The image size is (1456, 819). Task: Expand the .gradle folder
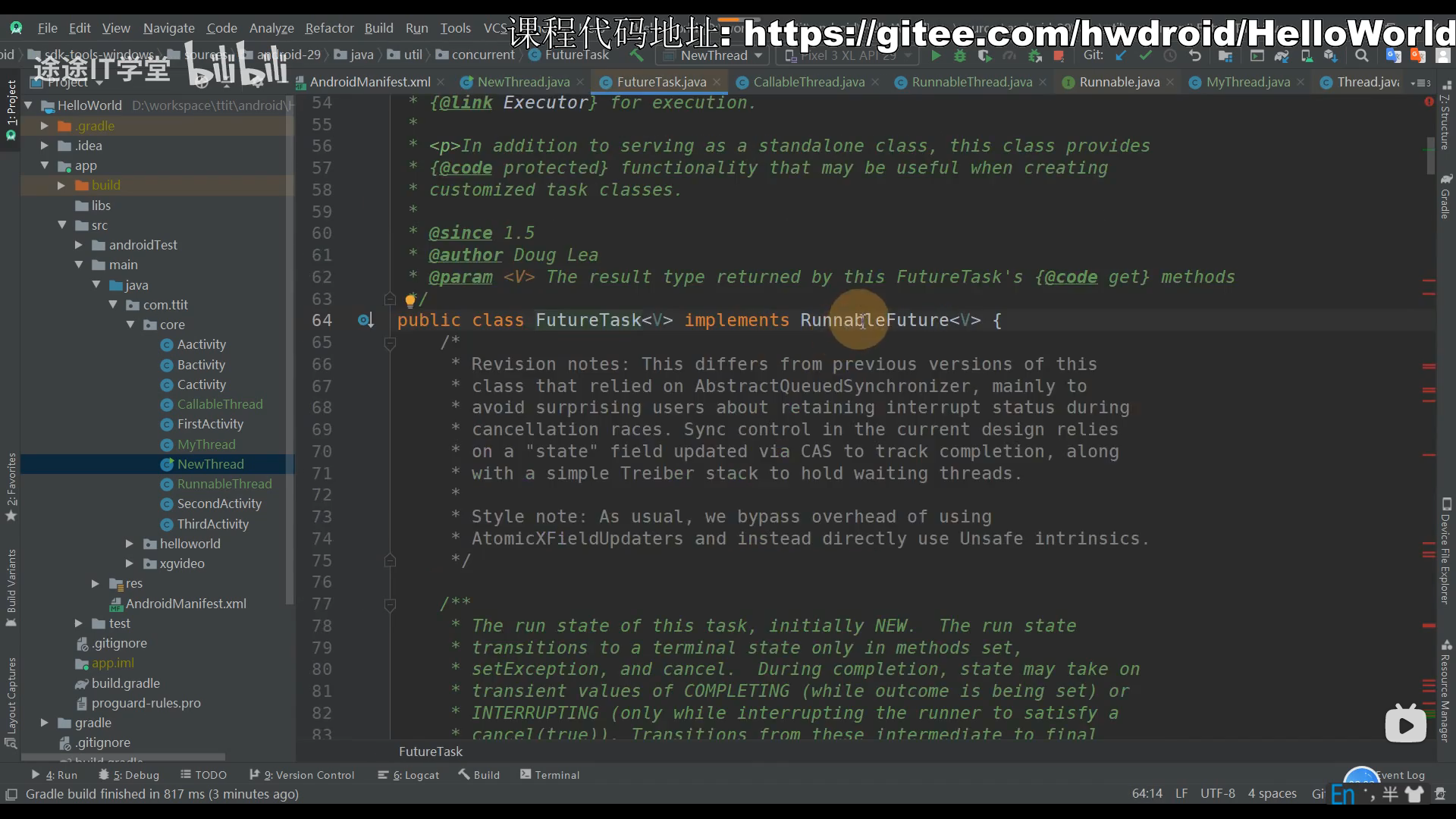pyautogui.click(x=44, y=126)
